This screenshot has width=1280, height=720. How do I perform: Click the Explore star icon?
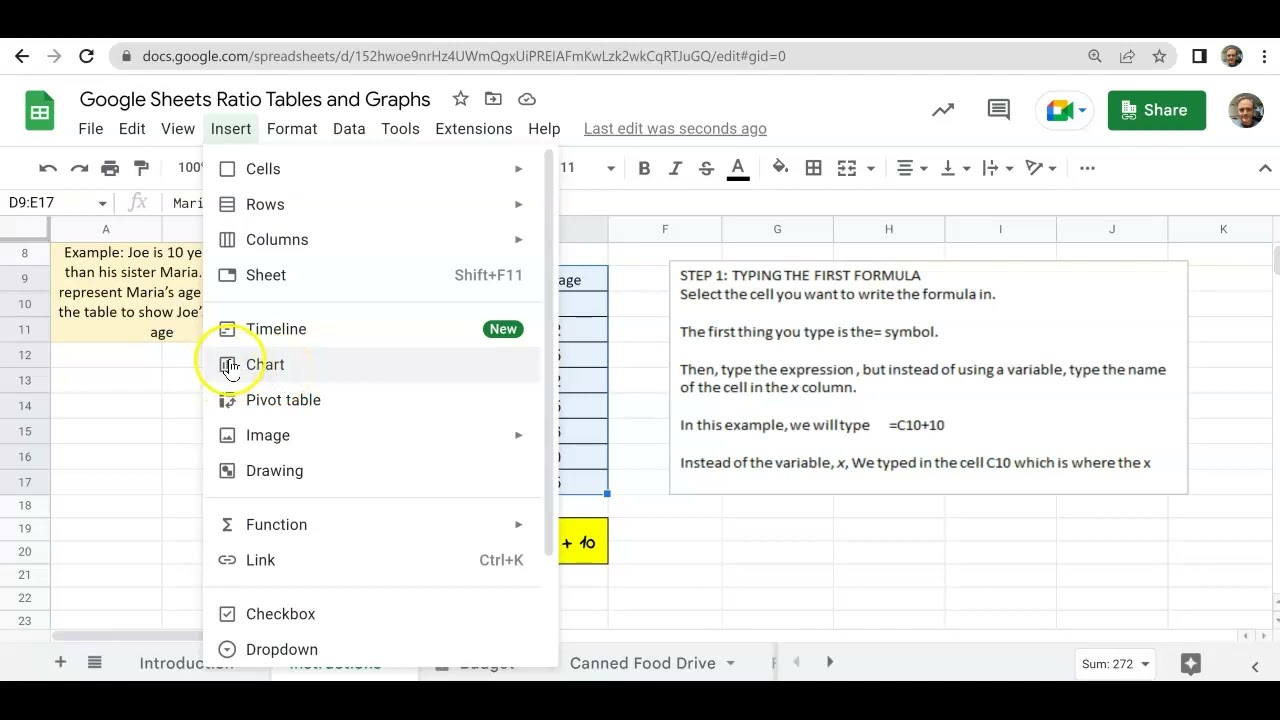pyautogui.click(x=1190, y=663)
